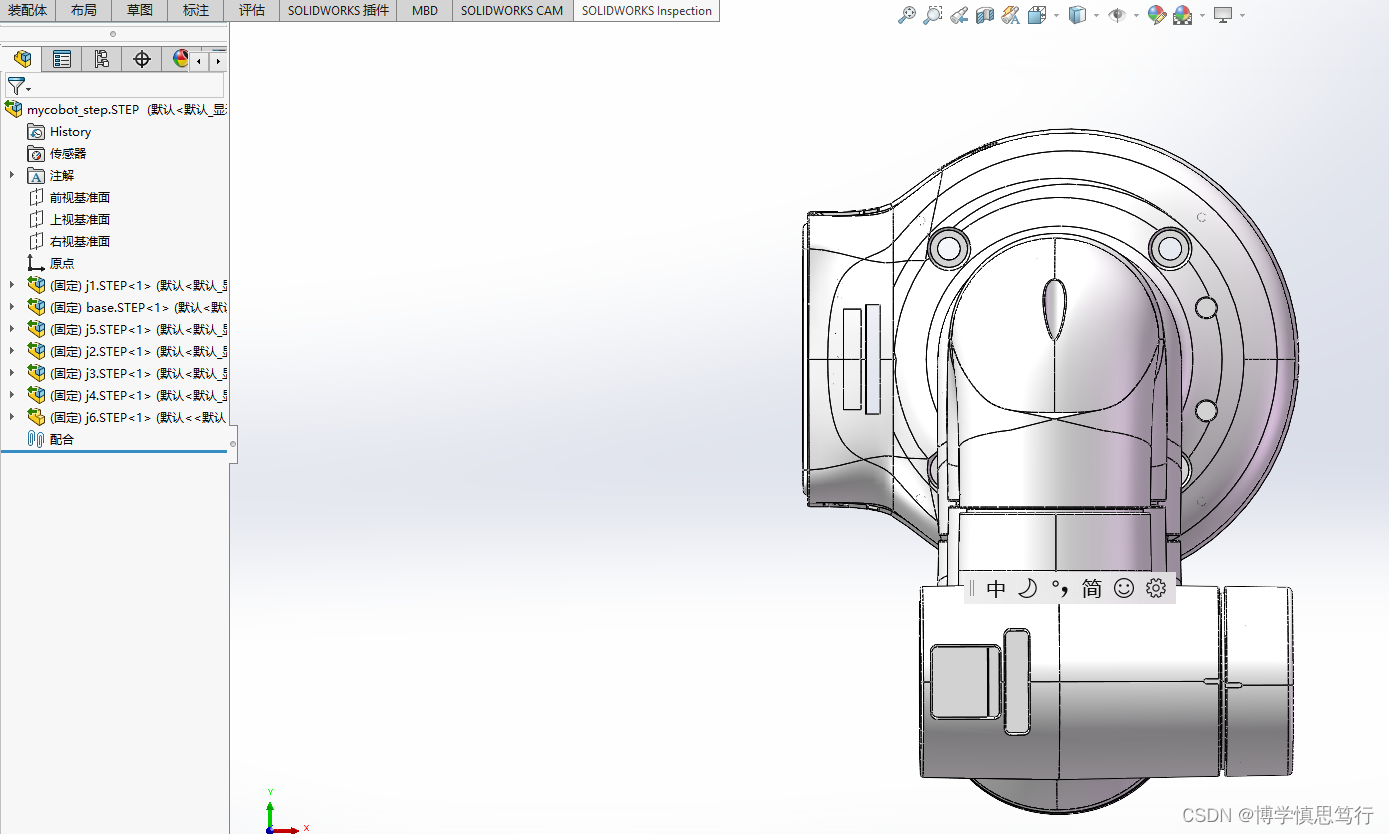Screen dimensions: 1389x834
Task: Switch to the 草图 tab
Action: (x=140, y=10)
